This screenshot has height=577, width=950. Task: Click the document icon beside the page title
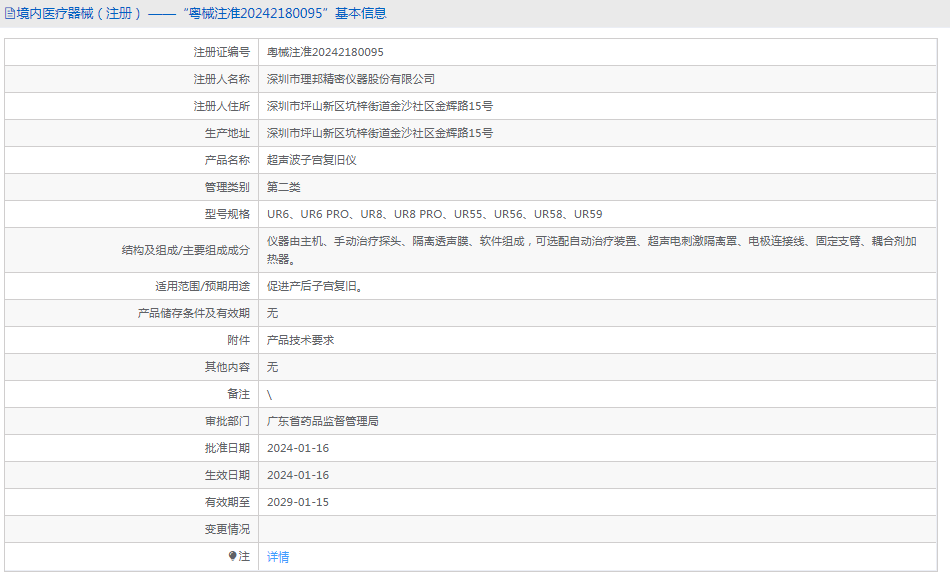pyautogui.click(x=10, y=13)
